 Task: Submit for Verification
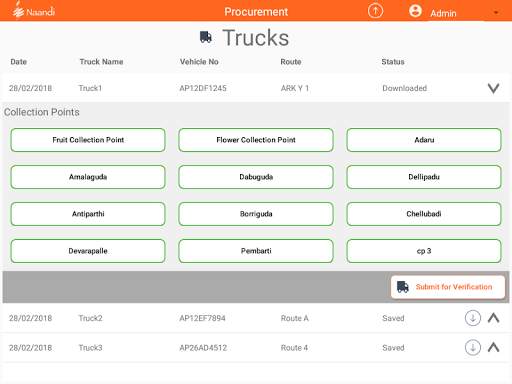[448, 287]
